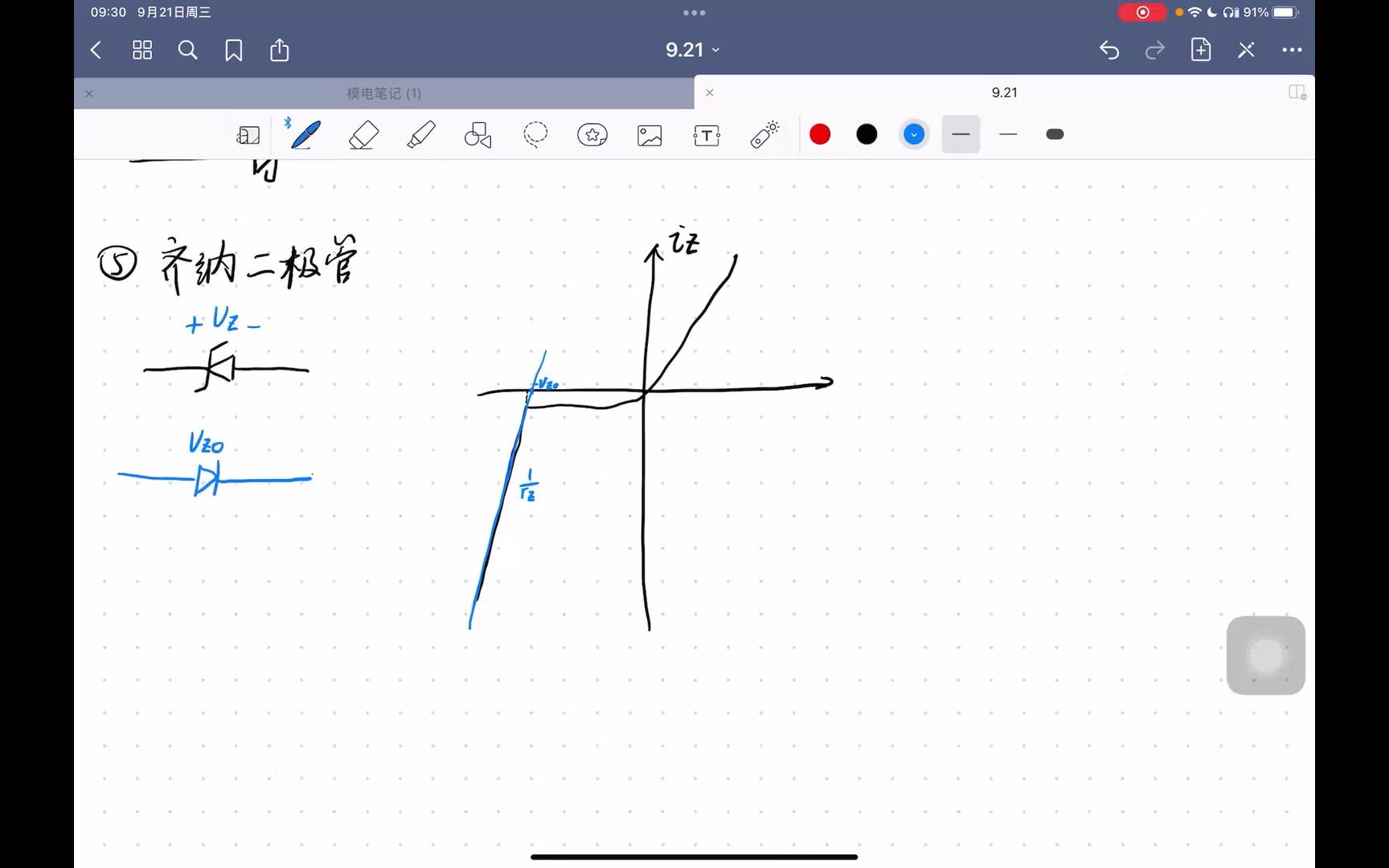Open the thumbnail grid view
The width and height of the screenshot is (1389, 868).
142,51
